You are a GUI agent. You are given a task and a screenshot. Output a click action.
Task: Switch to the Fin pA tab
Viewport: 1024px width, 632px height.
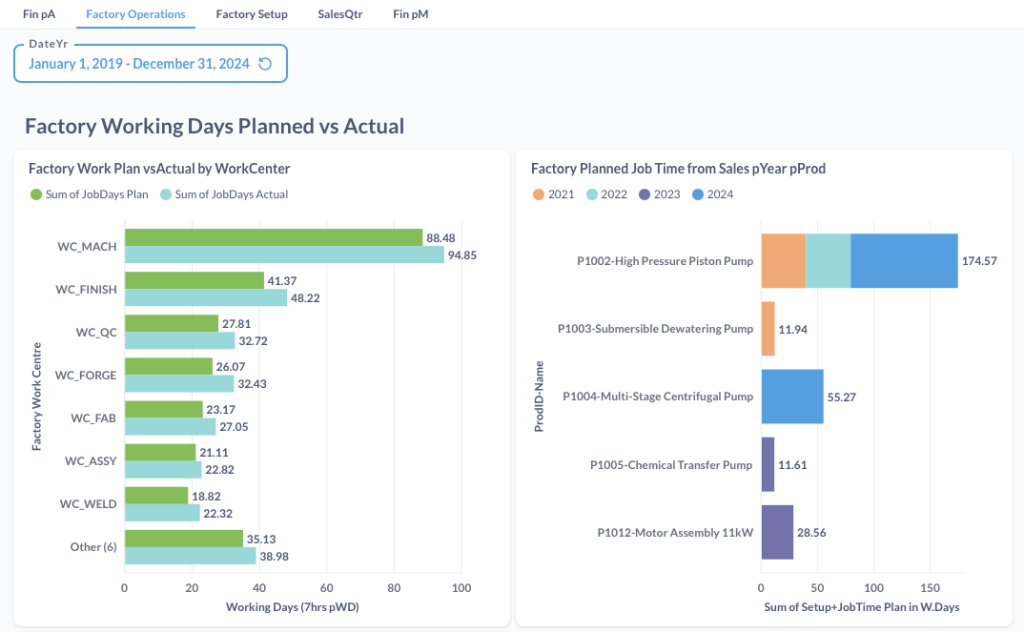[39, 14]
